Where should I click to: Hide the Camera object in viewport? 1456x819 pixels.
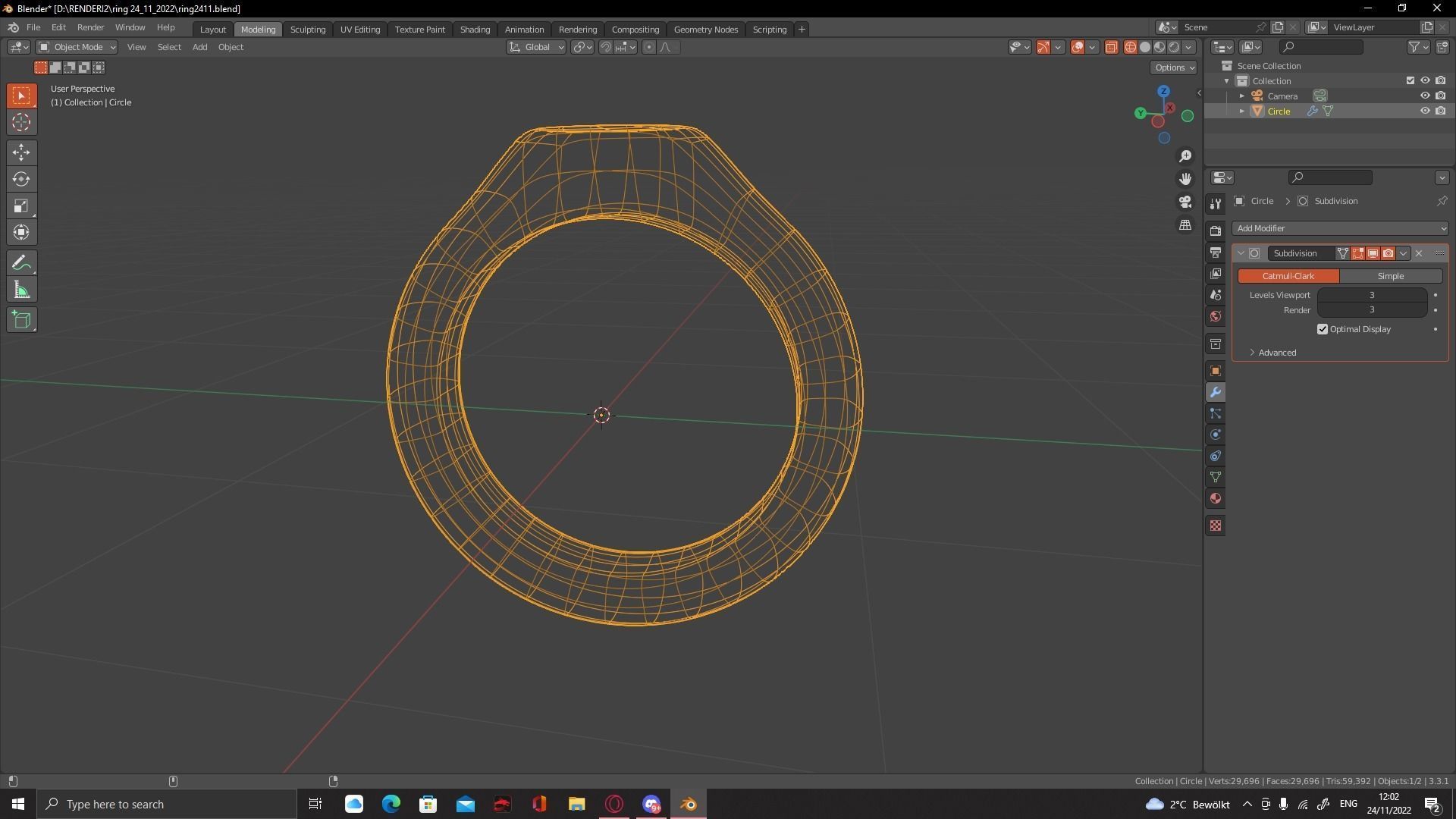pos(1425,96)
